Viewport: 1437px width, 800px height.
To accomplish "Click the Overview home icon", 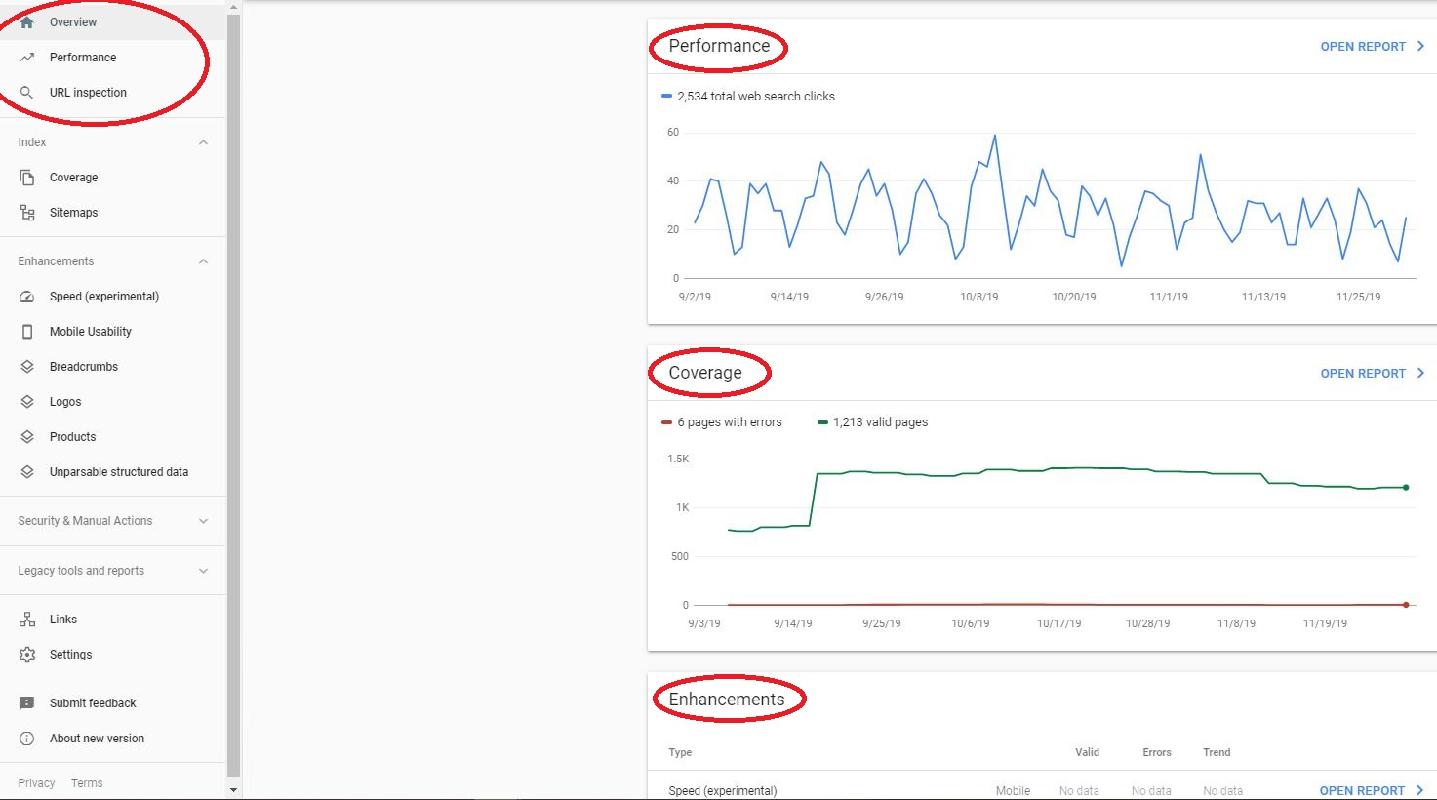I will 27,22.
